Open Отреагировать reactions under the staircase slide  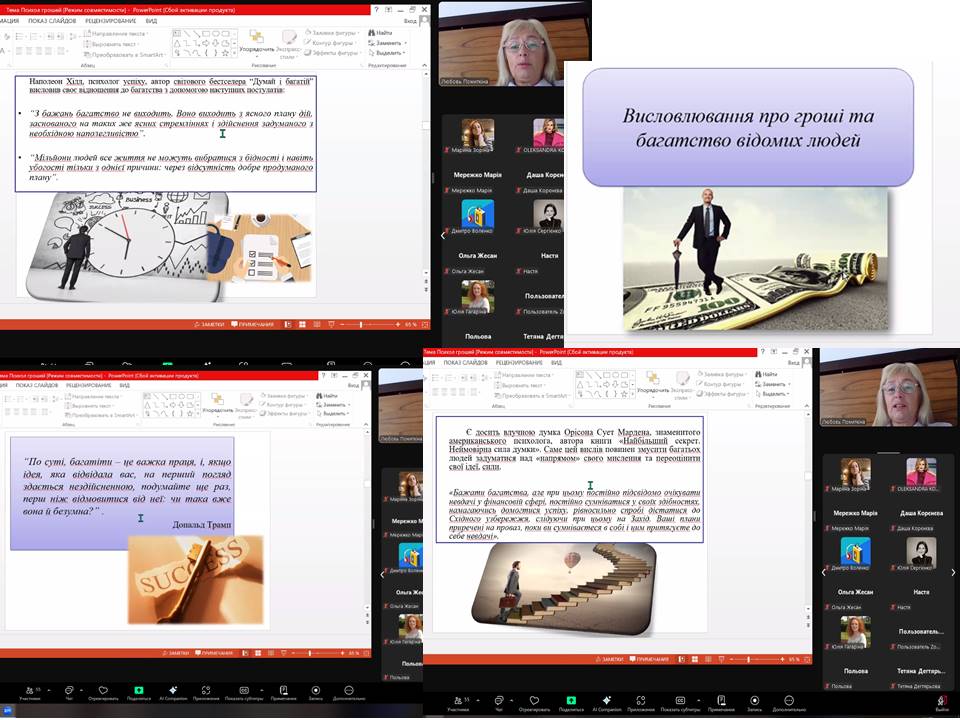pyautogui.click(x=534, y=701)
